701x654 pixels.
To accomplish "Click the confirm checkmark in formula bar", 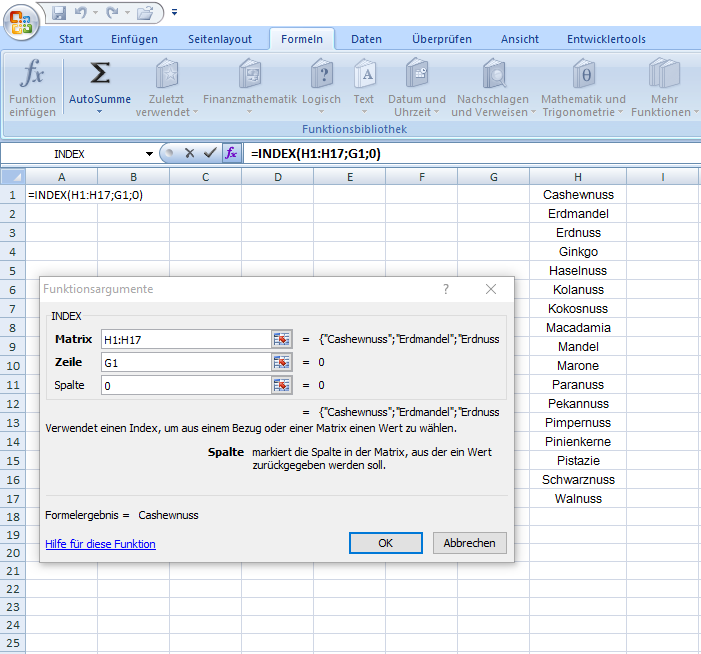I will coord(210,153).
